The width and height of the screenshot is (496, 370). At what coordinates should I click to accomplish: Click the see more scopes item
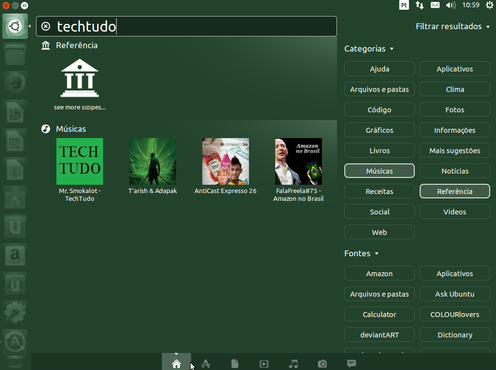(80, 84)
